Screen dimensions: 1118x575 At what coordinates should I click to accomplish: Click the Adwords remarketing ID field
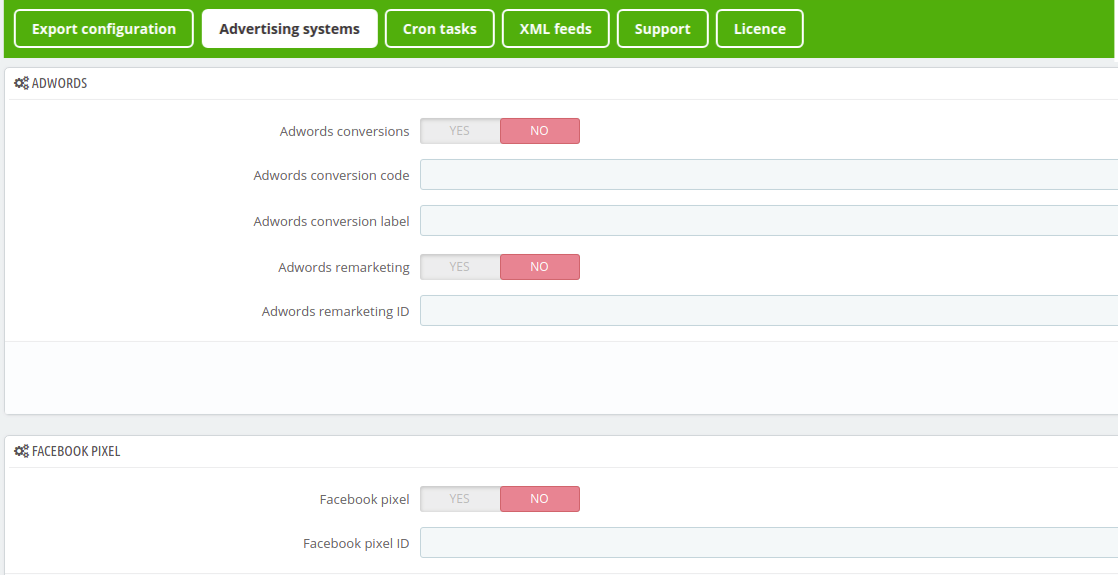point(769,310)
